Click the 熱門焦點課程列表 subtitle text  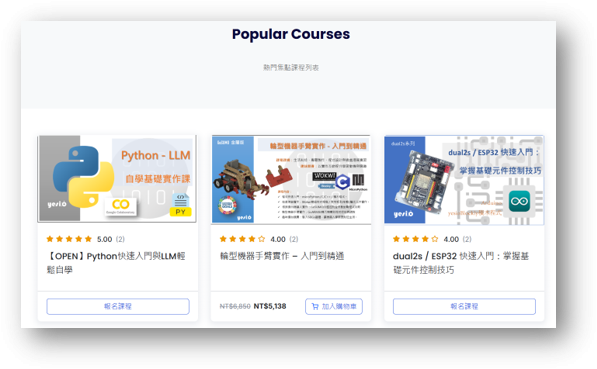pos(291,68)
